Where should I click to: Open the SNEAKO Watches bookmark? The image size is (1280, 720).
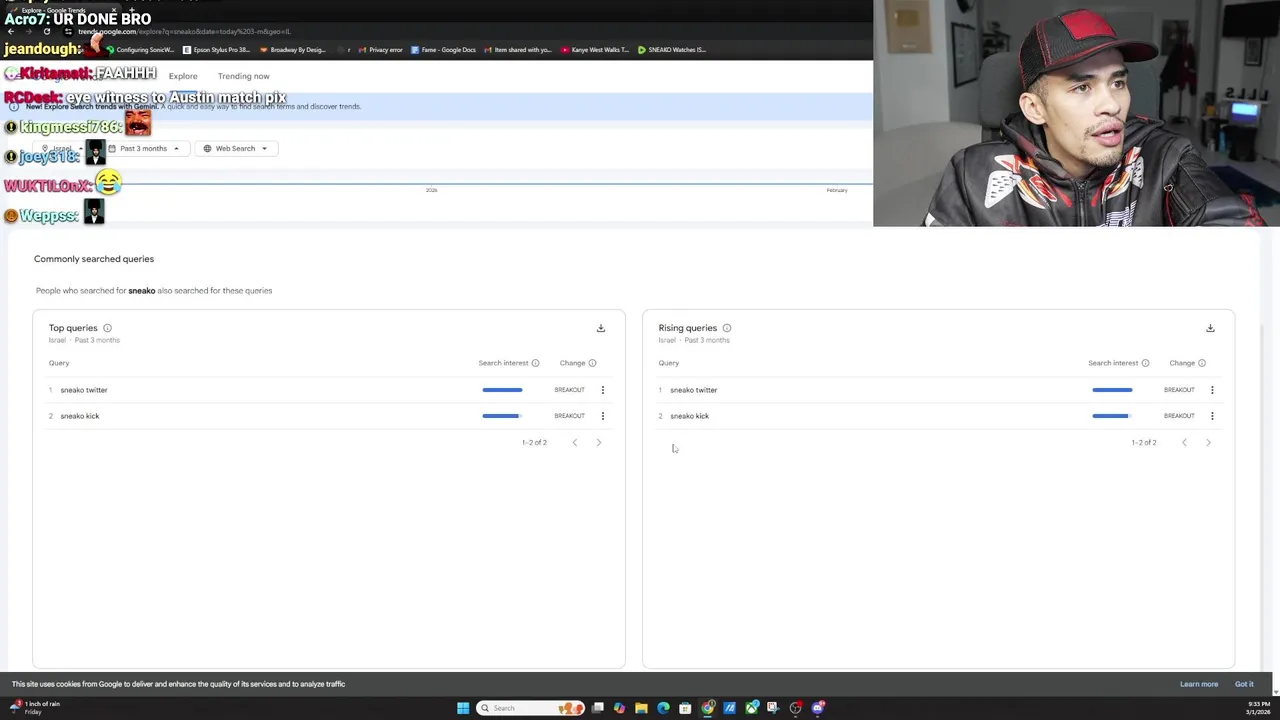tap(672, 50)
